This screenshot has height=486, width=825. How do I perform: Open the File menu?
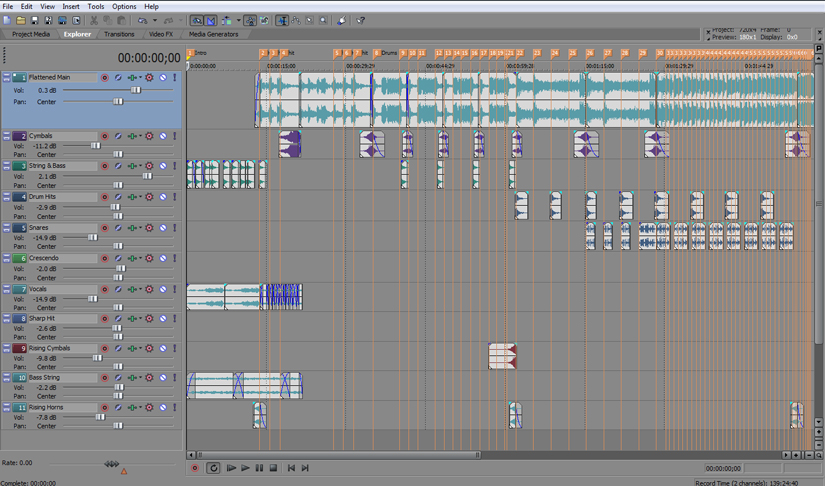pos(8,6)
